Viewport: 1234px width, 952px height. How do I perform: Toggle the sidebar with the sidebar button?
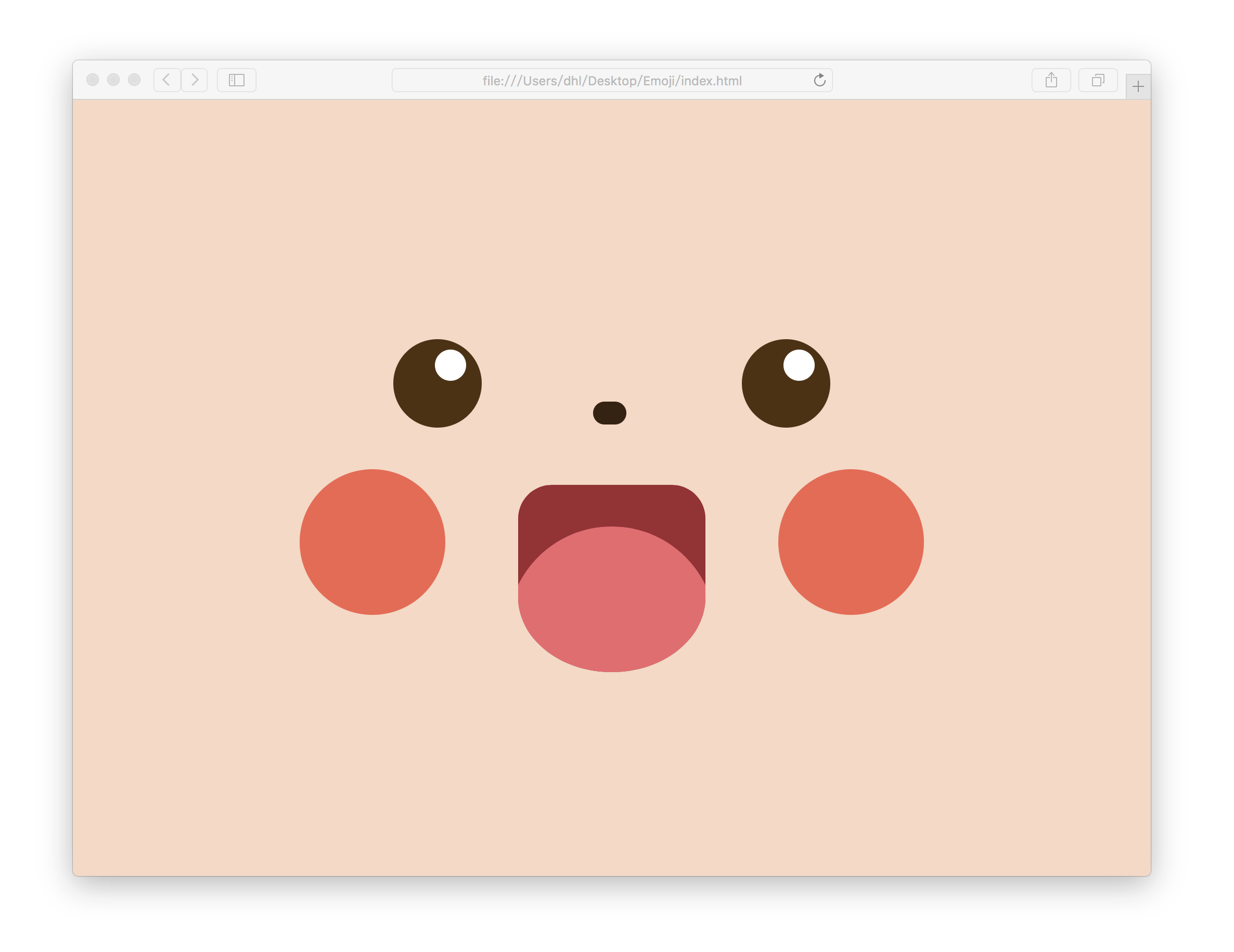click(236, 80)
